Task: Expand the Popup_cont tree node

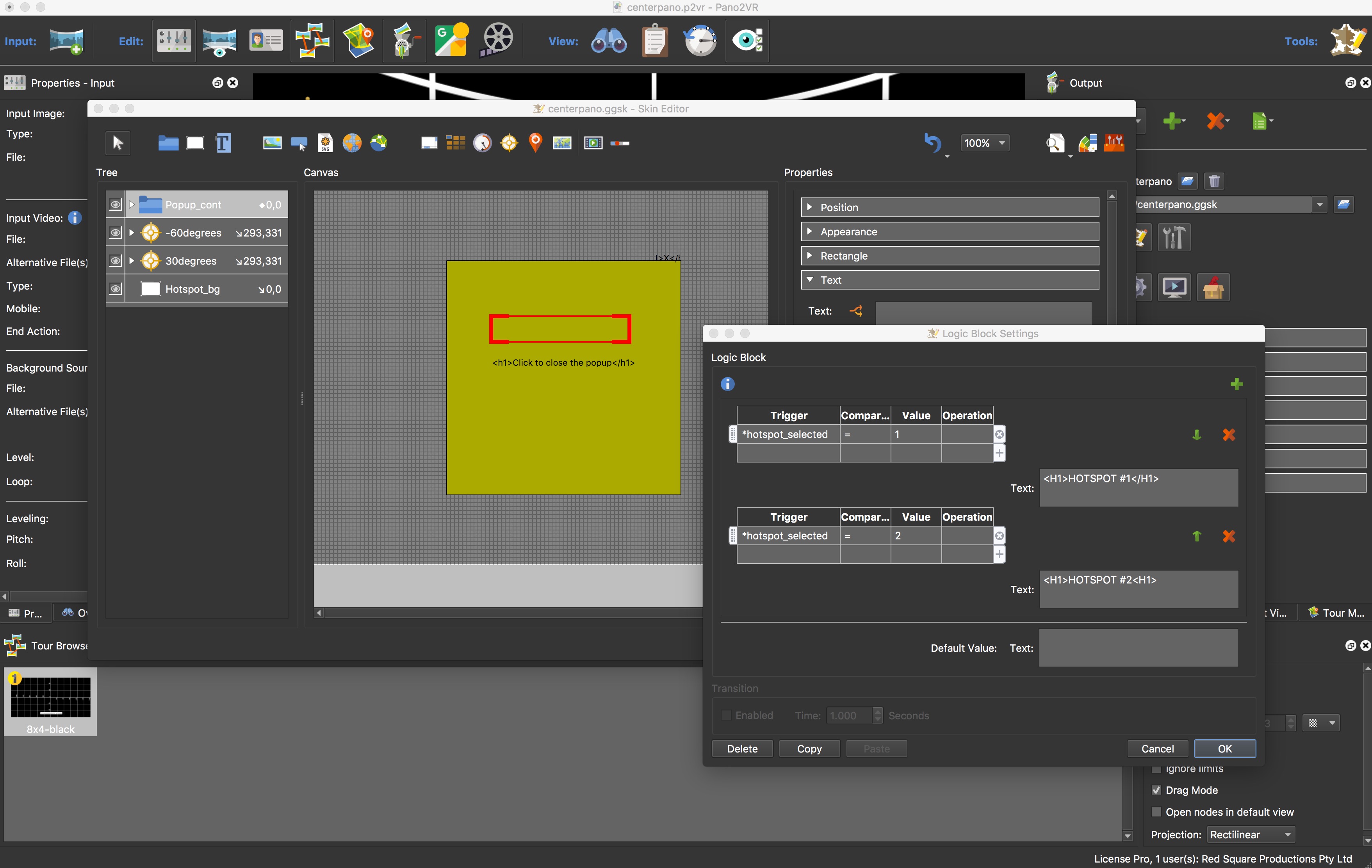Action: [132, 205]
